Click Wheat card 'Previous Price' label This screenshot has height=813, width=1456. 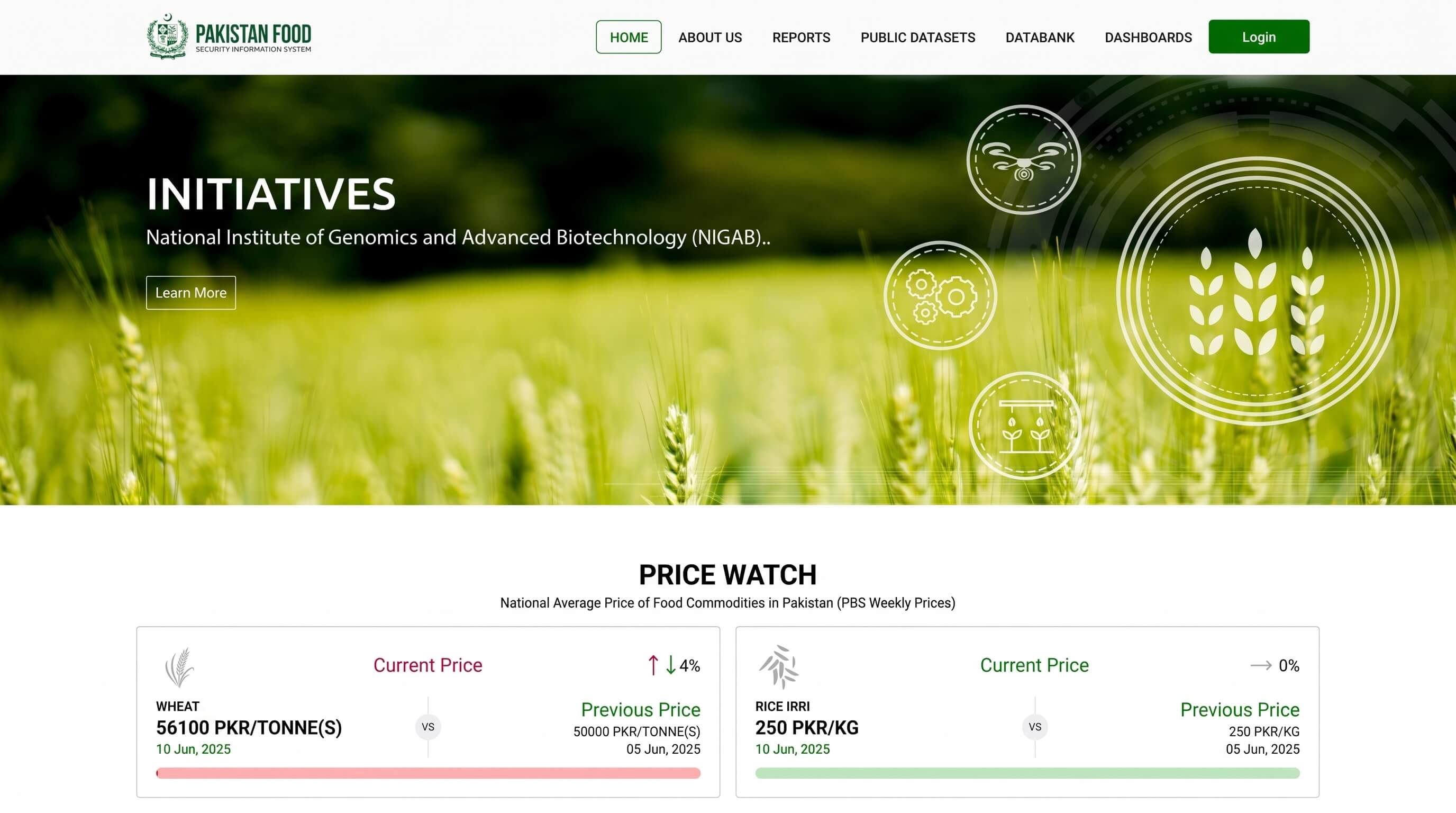[x=640, y=710]
